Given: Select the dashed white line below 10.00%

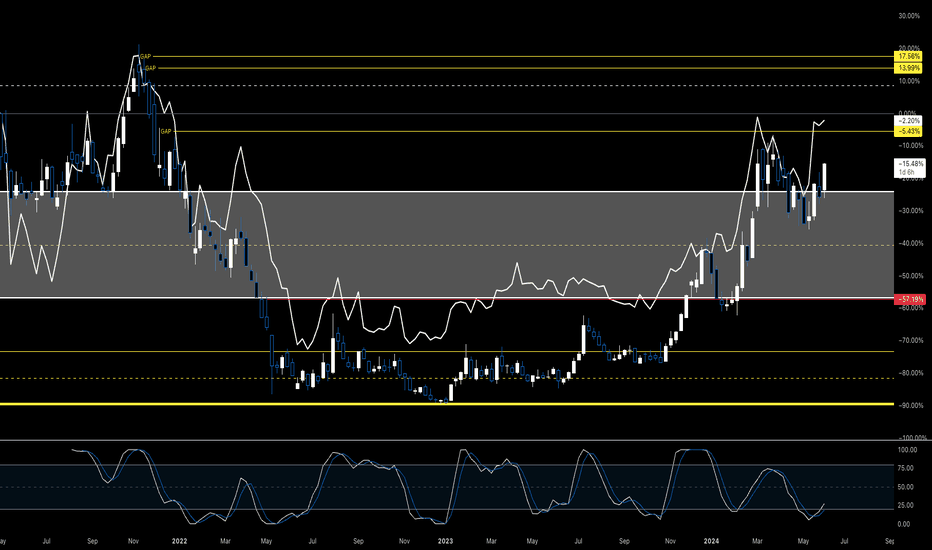Looking at the screenshot, I should click(447, 86).
